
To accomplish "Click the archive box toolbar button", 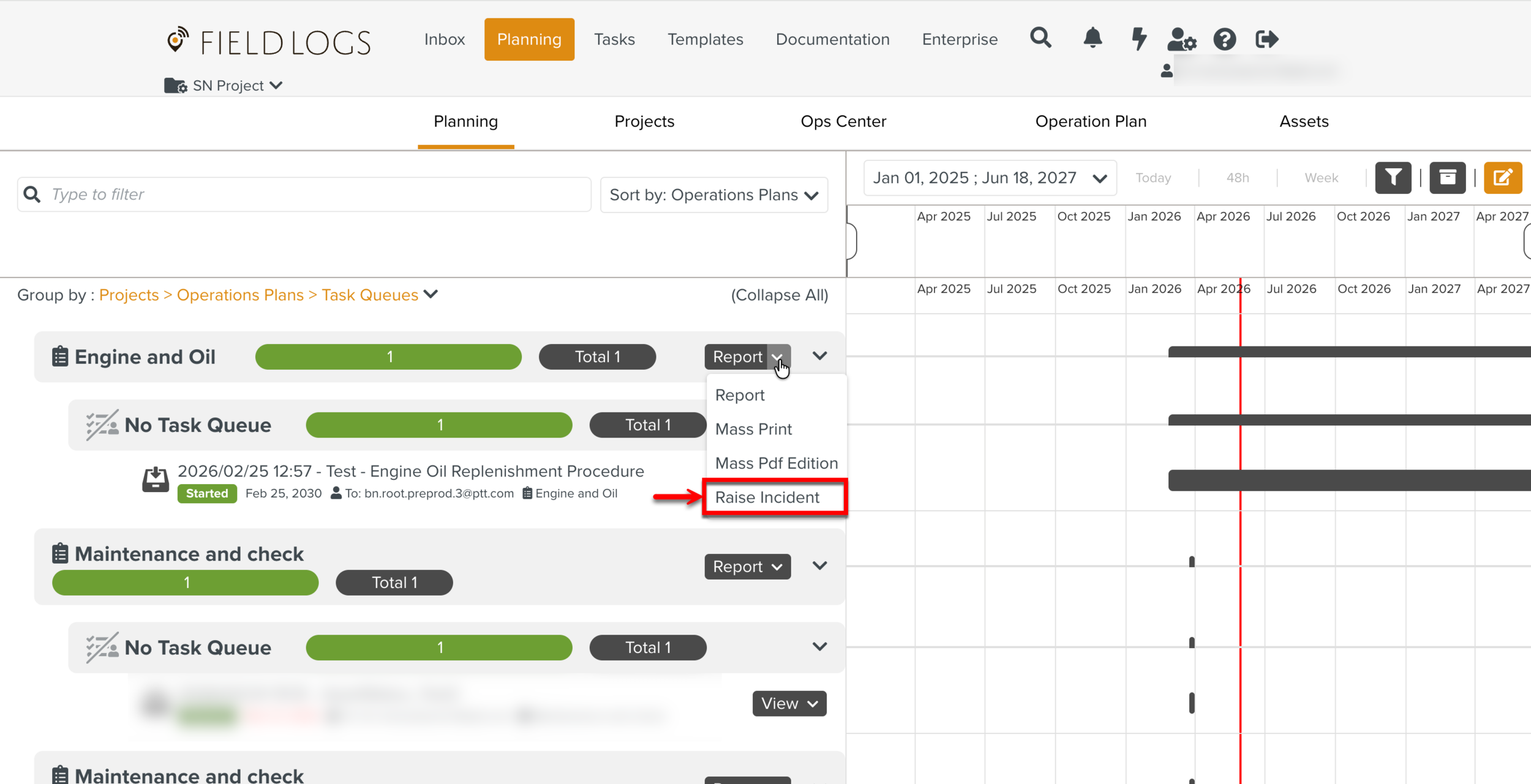I will tap(1448, 177).
